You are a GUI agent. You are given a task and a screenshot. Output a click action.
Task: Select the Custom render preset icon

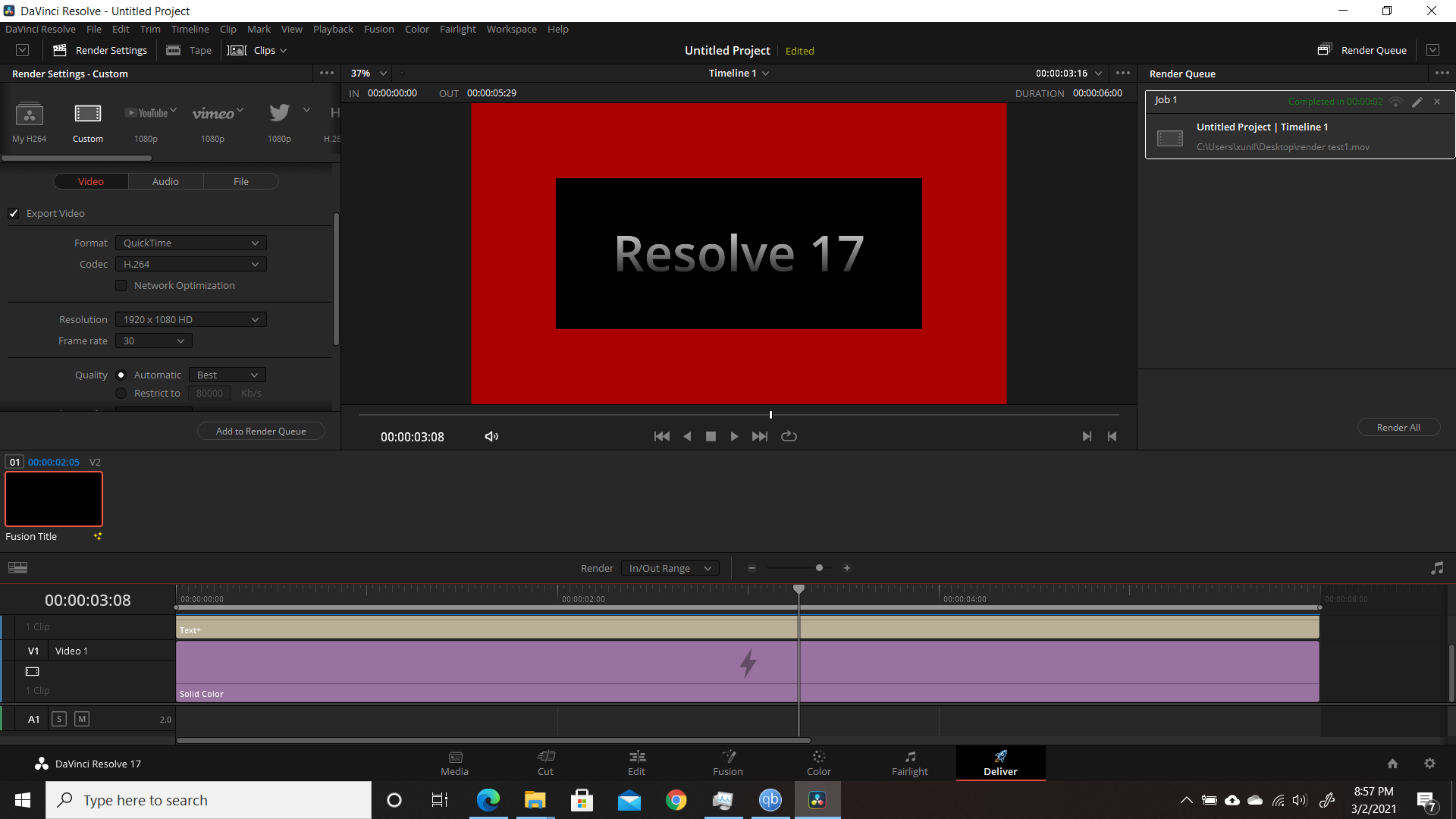pyautogui.click(x=88, y=114)
